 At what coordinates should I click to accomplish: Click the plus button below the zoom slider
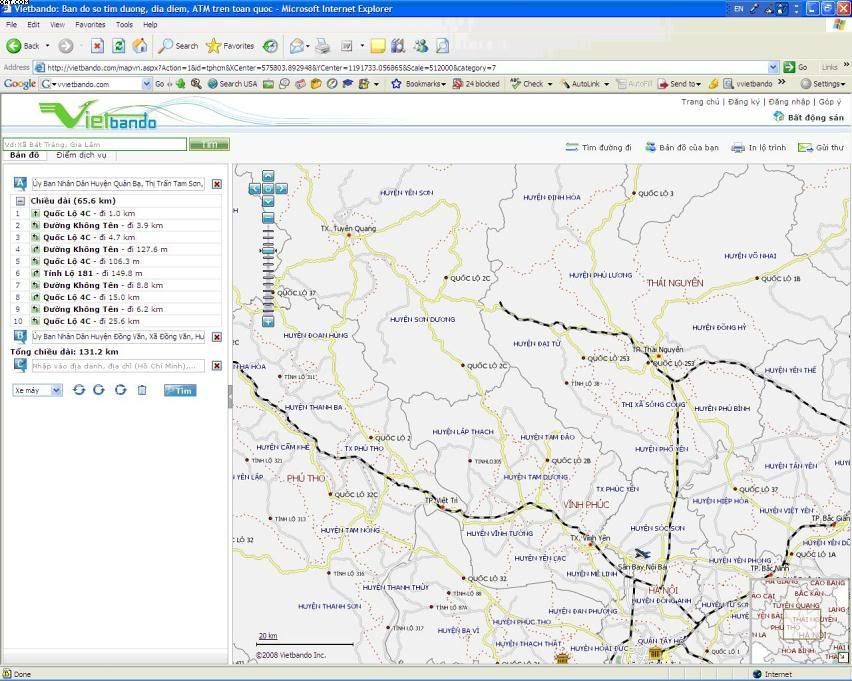click(x=268, y=322)
